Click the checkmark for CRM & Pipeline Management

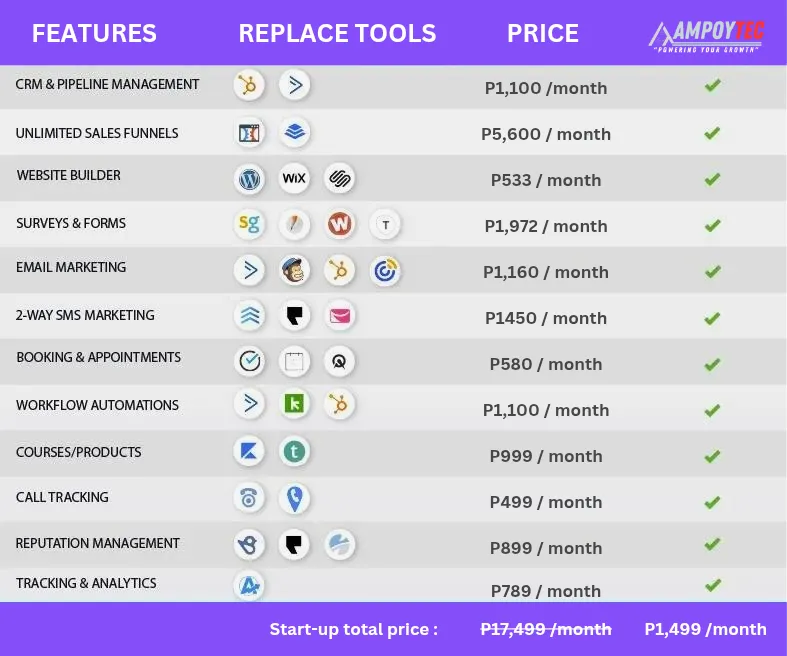(712, 85)
